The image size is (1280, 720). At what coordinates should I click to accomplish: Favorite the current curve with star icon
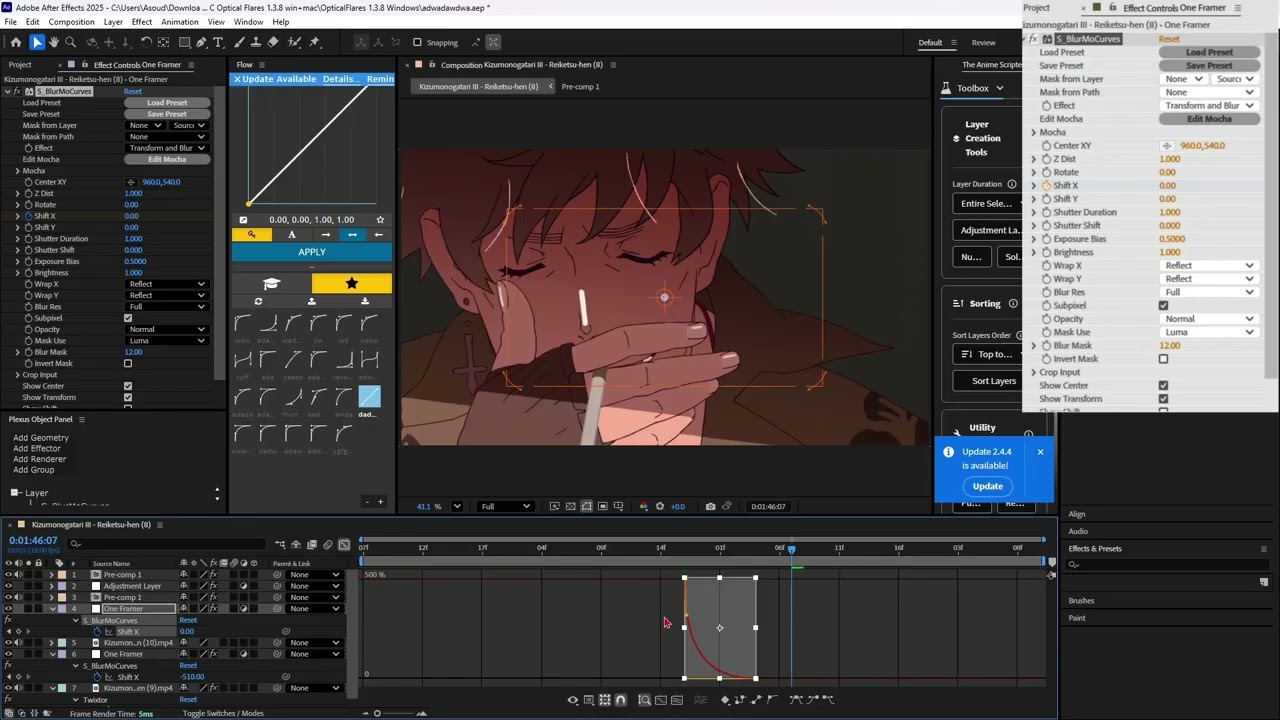pyautogui.click(x=380, y=220)
